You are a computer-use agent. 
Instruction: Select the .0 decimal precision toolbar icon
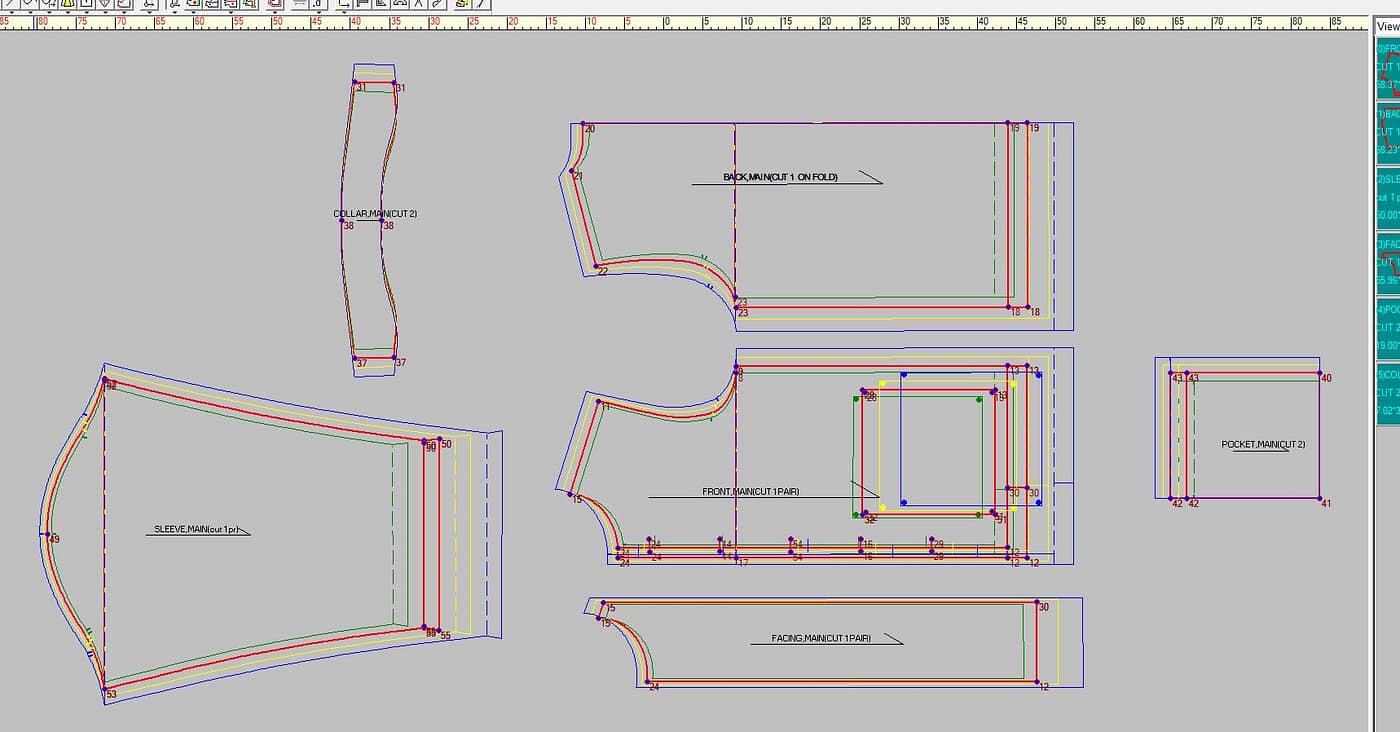click(317, 5)
